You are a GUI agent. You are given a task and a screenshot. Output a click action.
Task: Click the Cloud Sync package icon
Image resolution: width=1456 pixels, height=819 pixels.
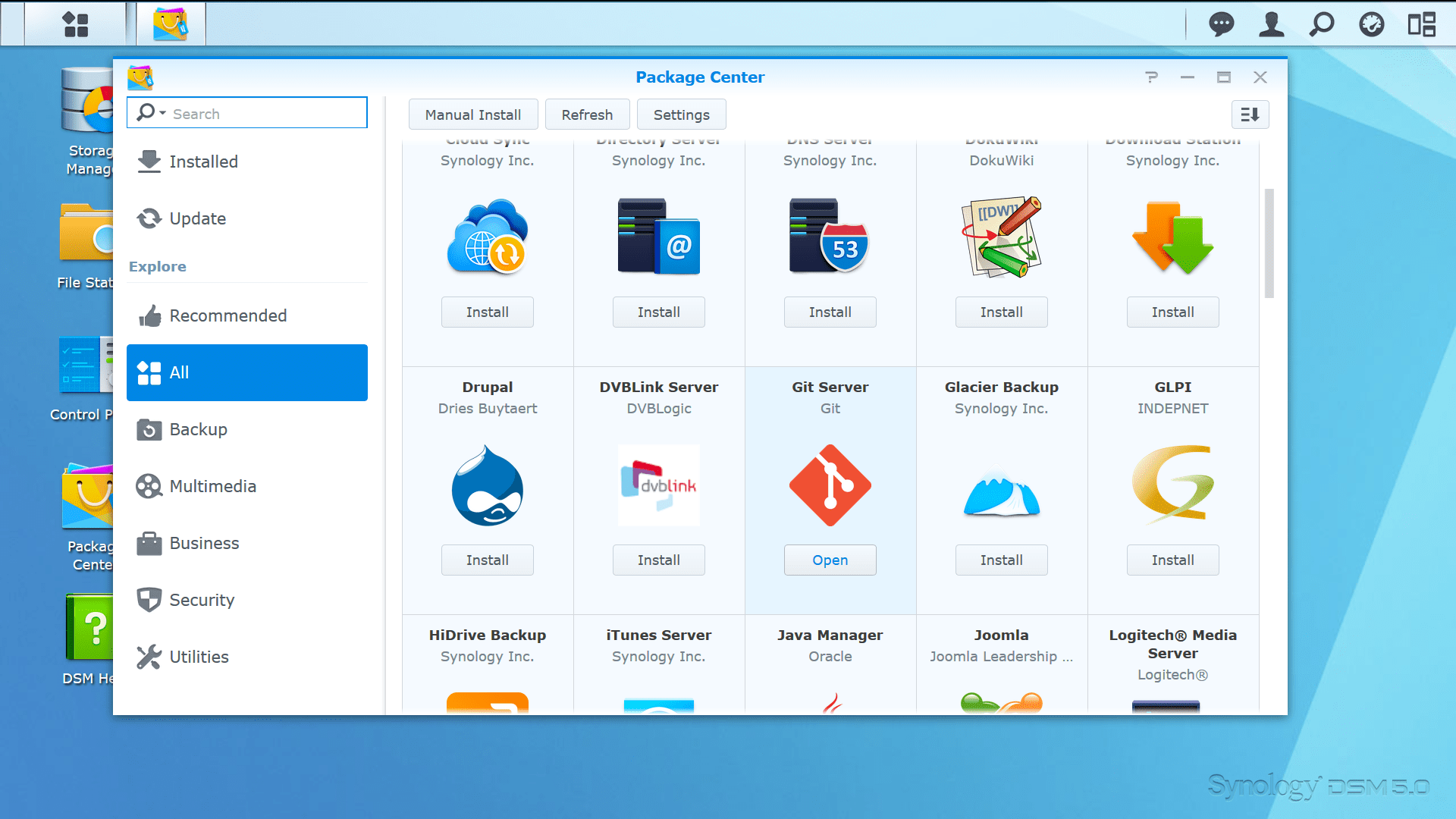(487, 237)
